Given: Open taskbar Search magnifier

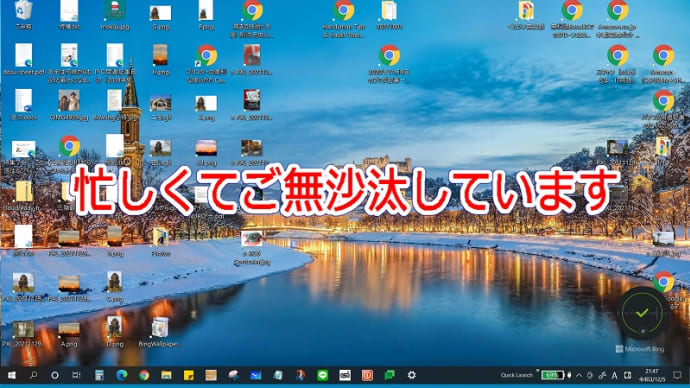Looking at the screenshot, I should [x=33, y=375].
